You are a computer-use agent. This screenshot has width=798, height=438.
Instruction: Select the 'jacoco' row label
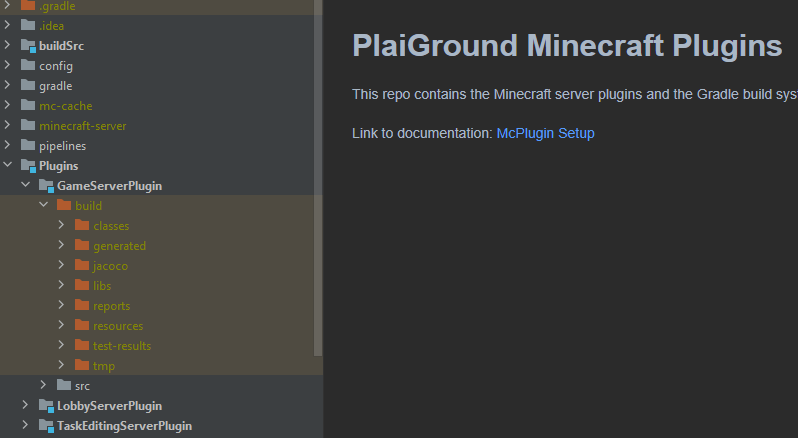point(110,266)
